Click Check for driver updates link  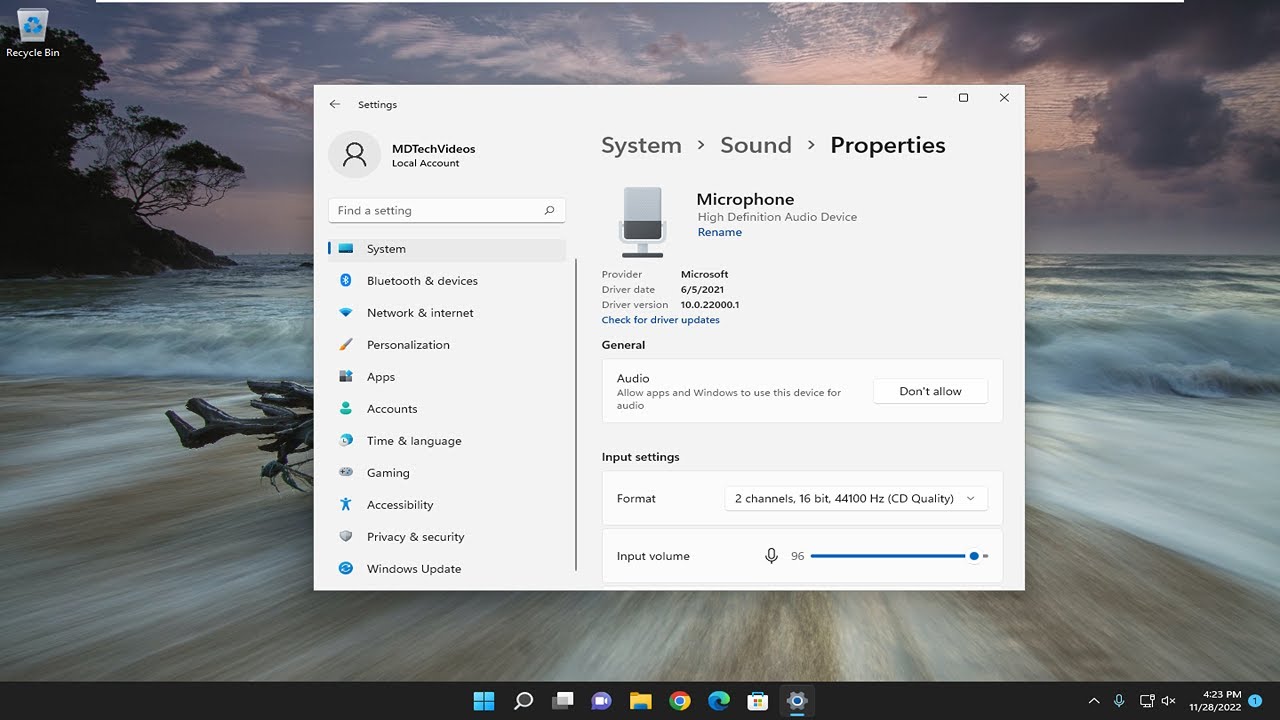click(x=661, y=320)
